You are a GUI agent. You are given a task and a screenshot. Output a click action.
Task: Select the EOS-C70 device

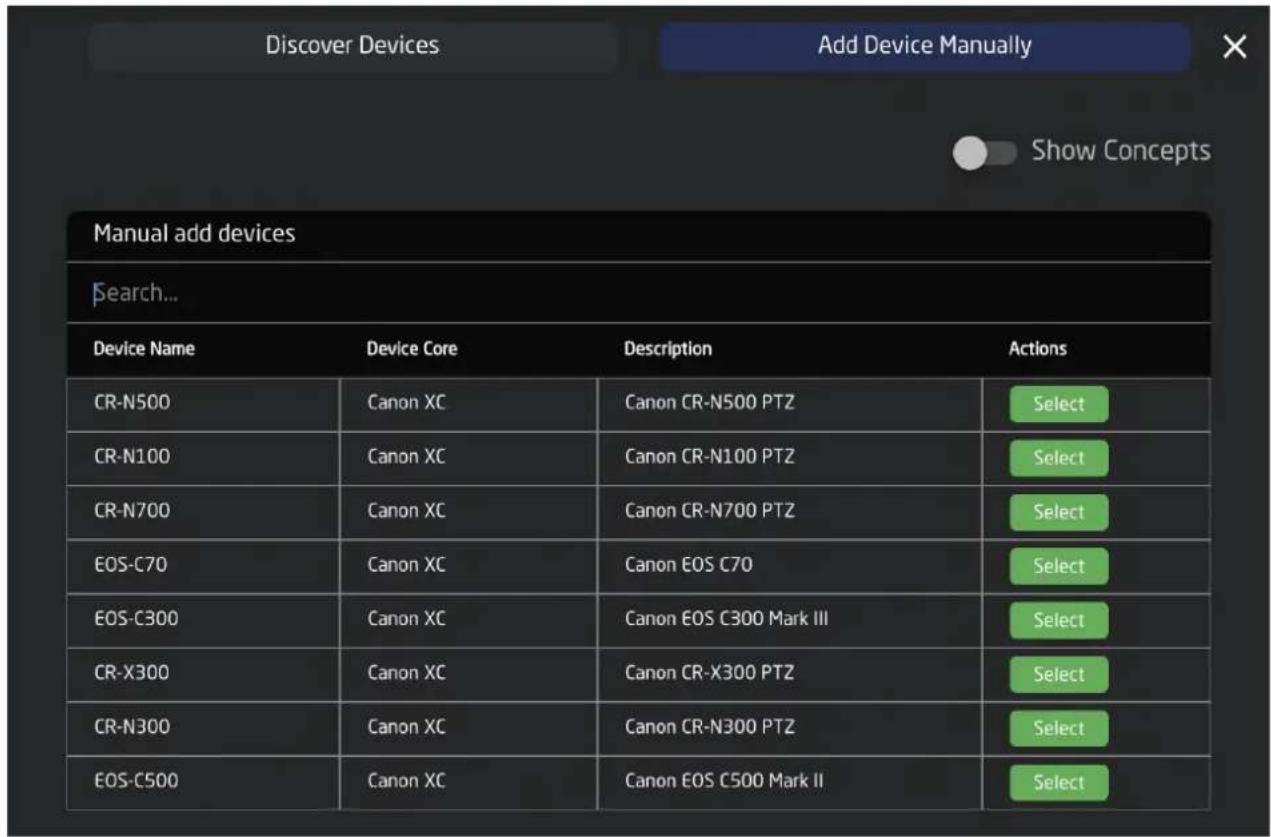pos(1059,566)
